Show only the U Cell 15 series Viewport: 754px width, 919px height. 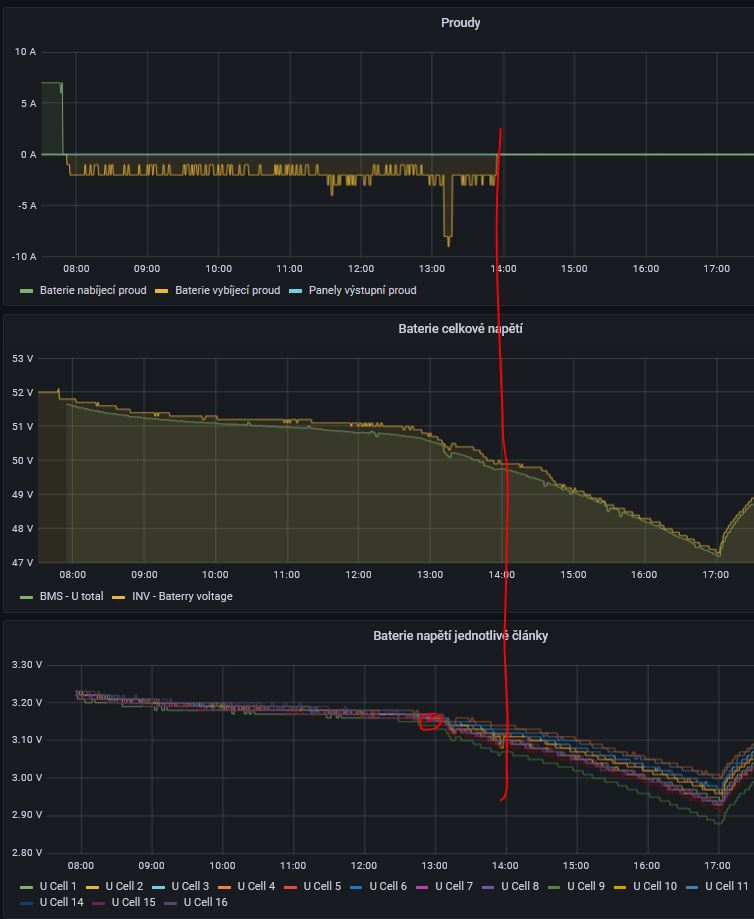point(133,902)
